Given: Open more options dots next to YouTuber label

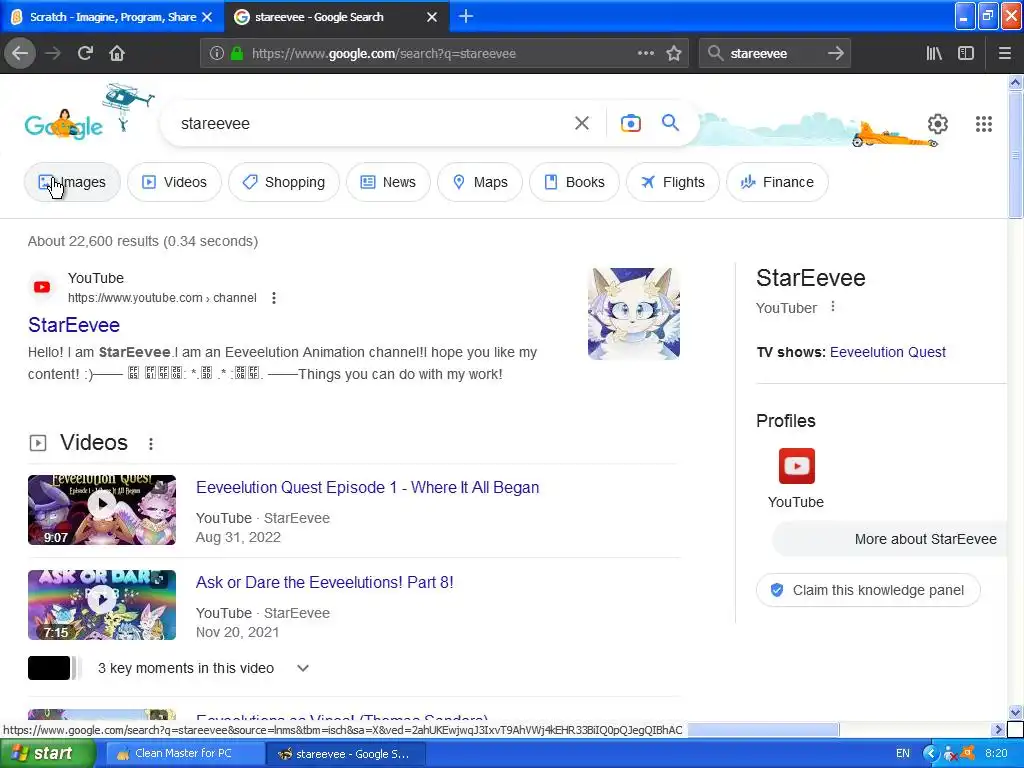Looking at the screenshot, I should 833,307.
